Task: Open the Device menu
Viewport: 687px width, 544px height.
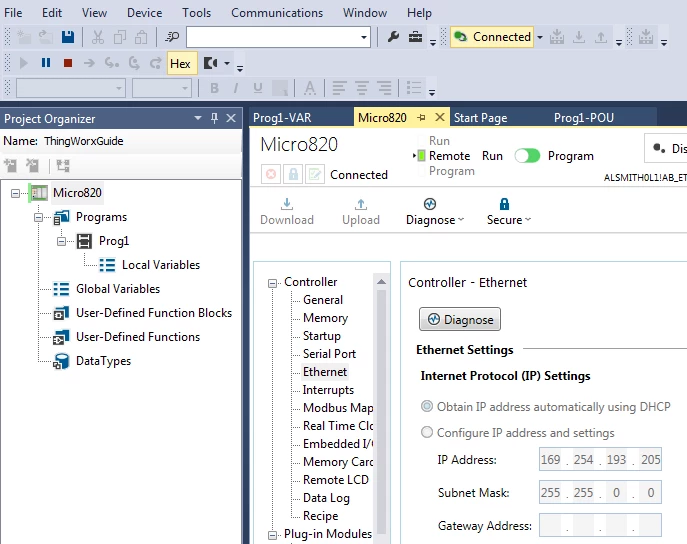Action: point(145,13)
